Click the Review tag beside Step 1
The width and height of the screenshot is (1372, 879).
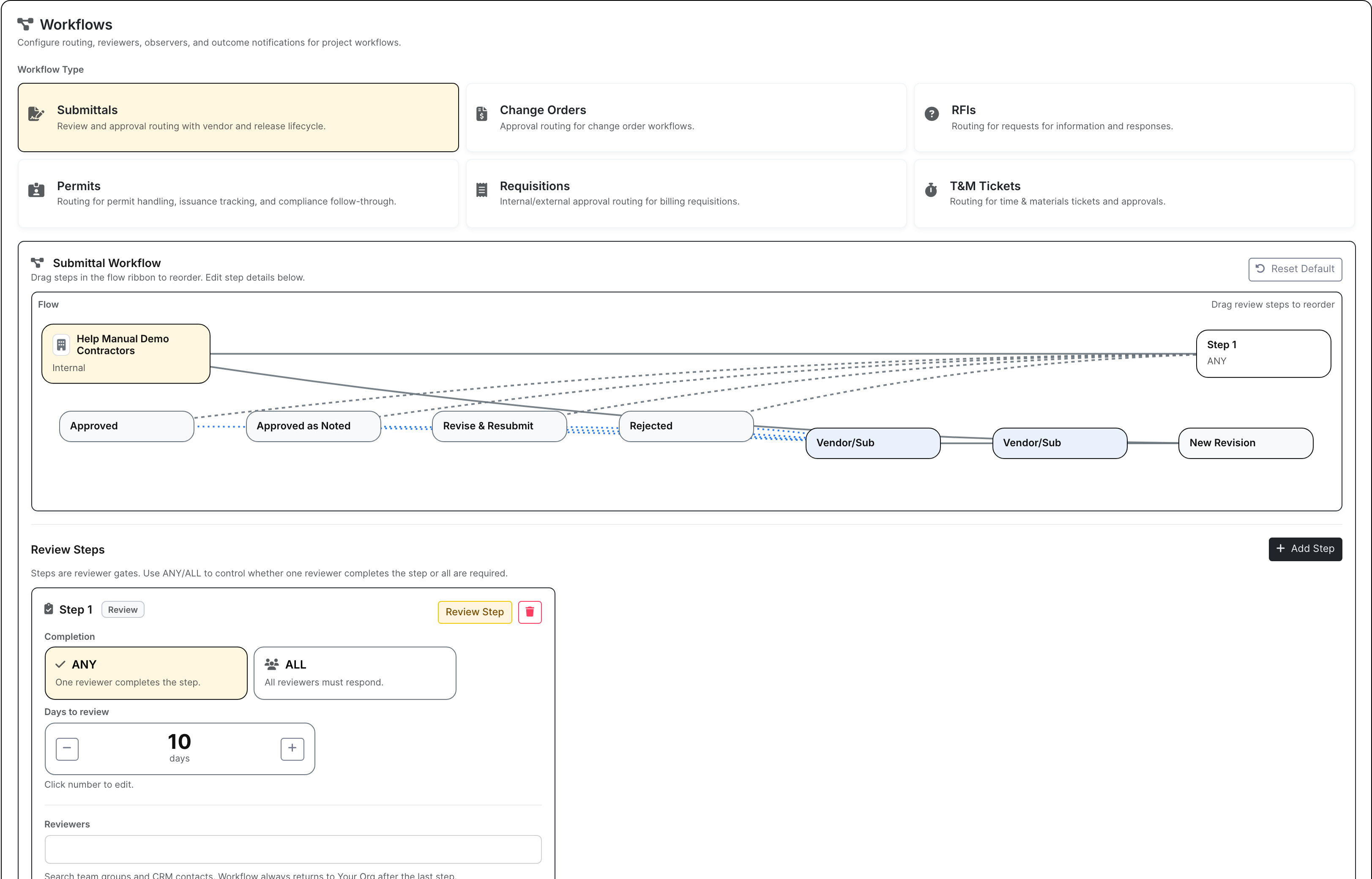click(x=123, y=609)
